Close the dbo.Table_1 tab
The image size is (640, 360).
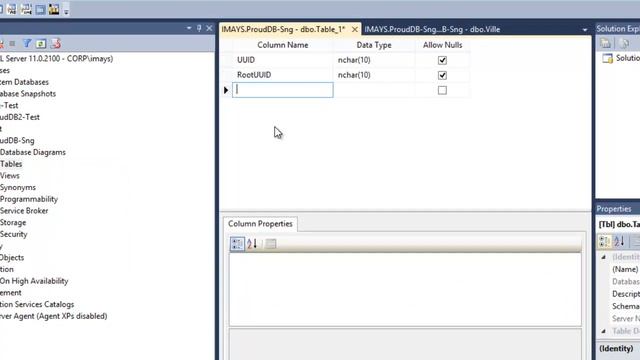coord(355,29)
